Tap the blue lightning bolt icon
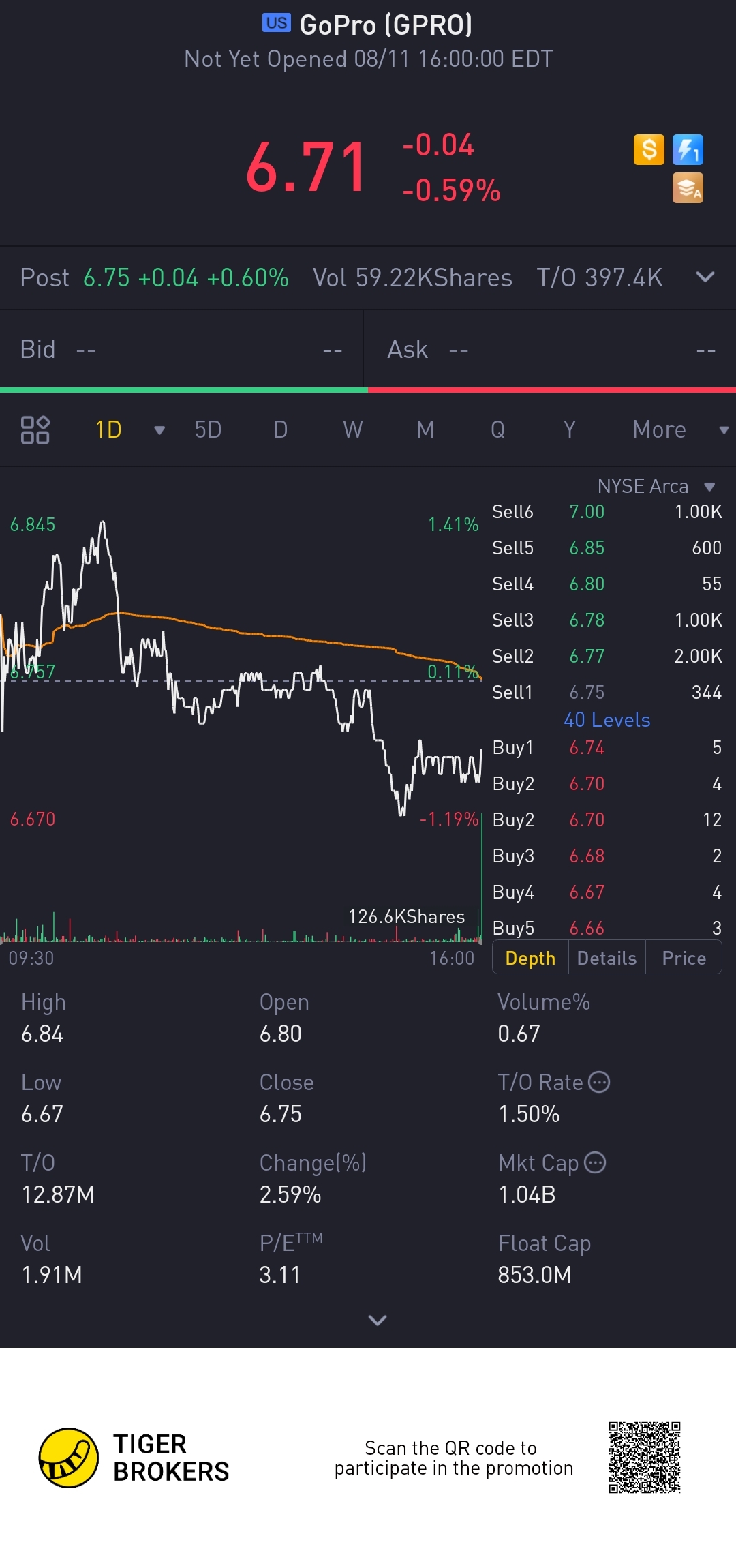This screenshot has height=1568, width=736. coord(688,149)
